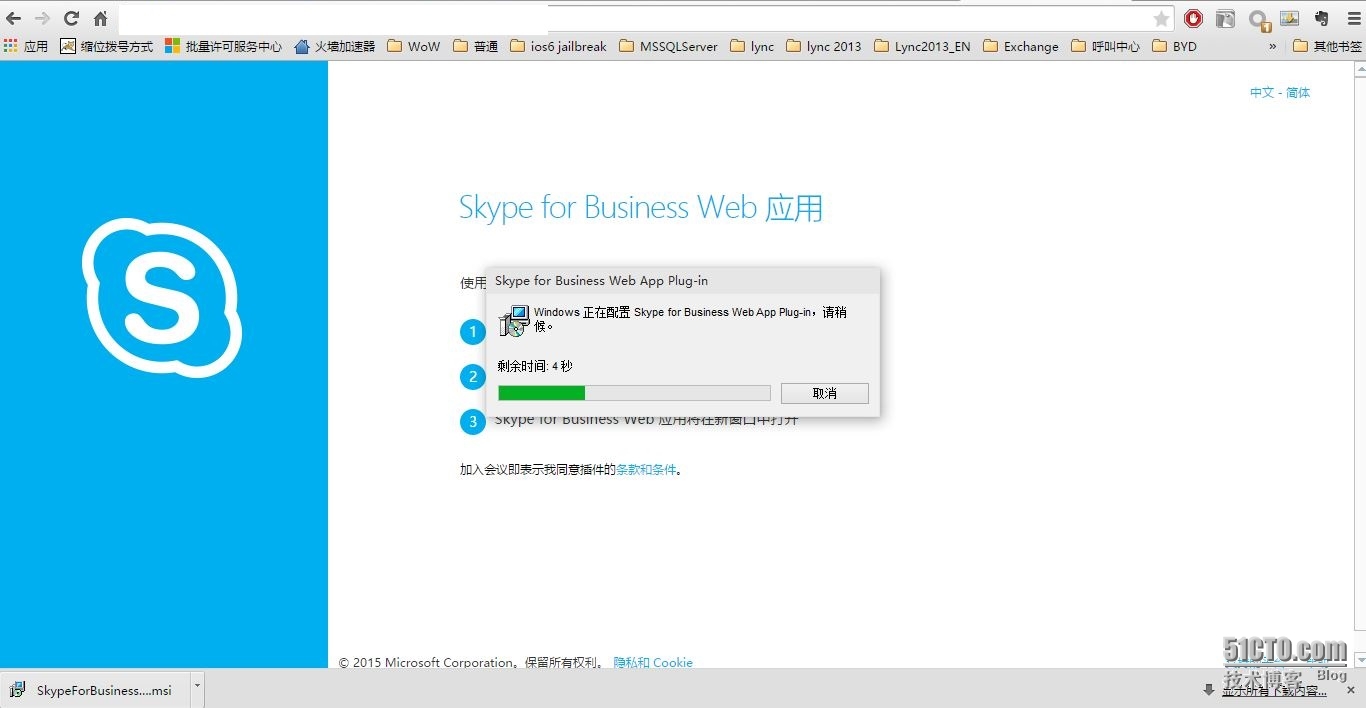Click the installer progress bar
Screen dimensions: 1366x708
click(x=634, y=393)
